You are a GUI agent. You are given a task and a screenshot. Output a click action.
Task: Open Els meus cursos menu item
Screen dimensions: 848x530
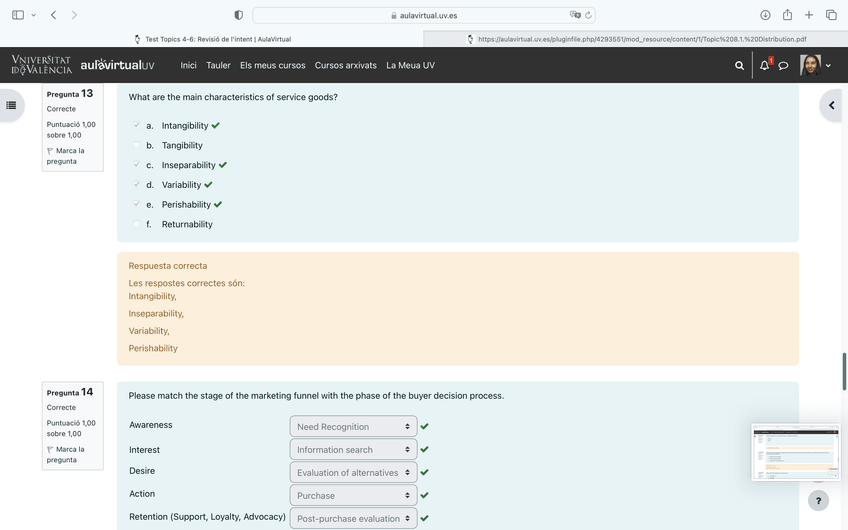(x=272, y=66)
